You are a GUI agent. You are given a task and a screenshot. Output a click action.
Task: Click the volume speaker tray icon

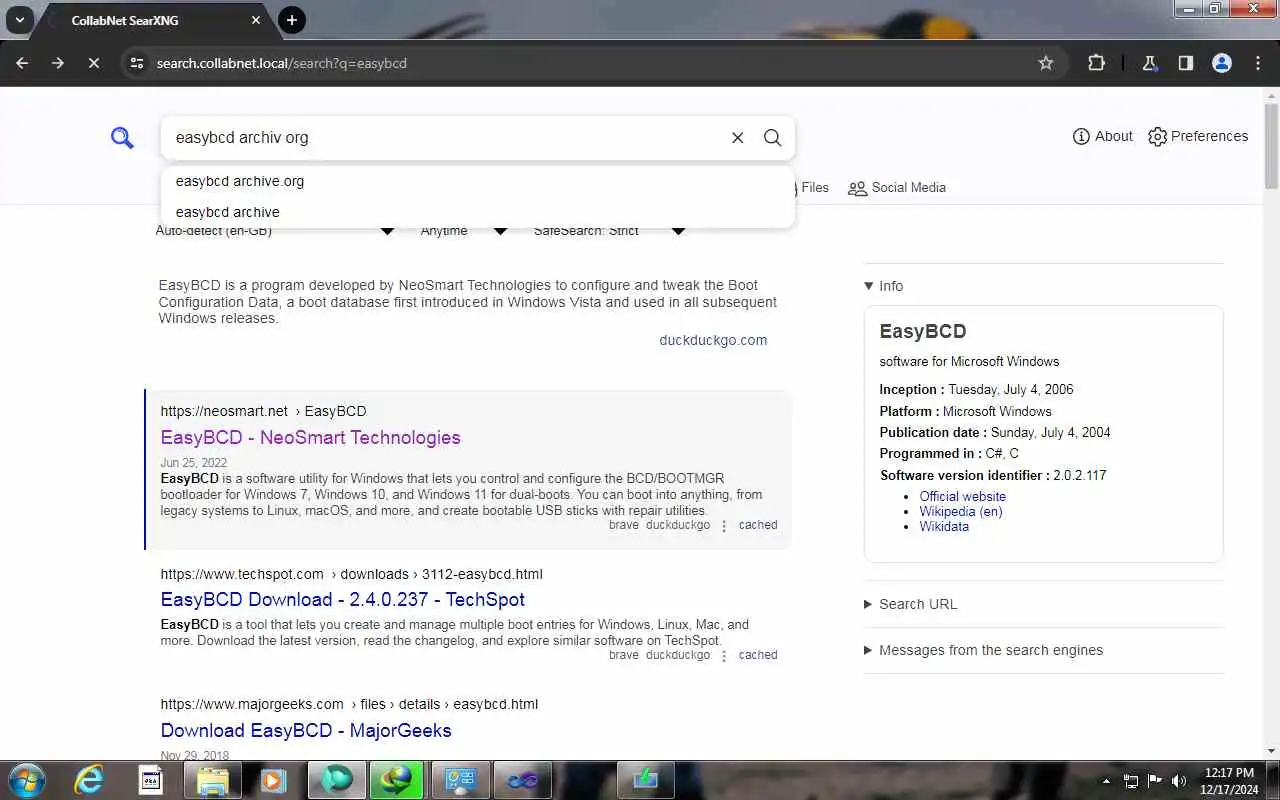(x=1179, y=781)
